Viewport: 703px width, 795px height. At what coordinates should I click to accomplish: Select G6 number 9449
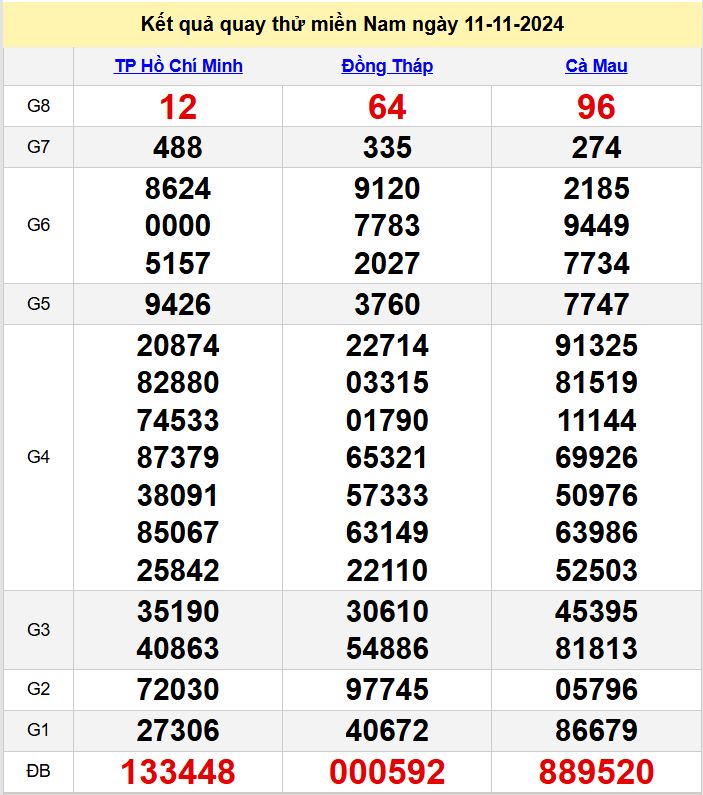[597, 226]
